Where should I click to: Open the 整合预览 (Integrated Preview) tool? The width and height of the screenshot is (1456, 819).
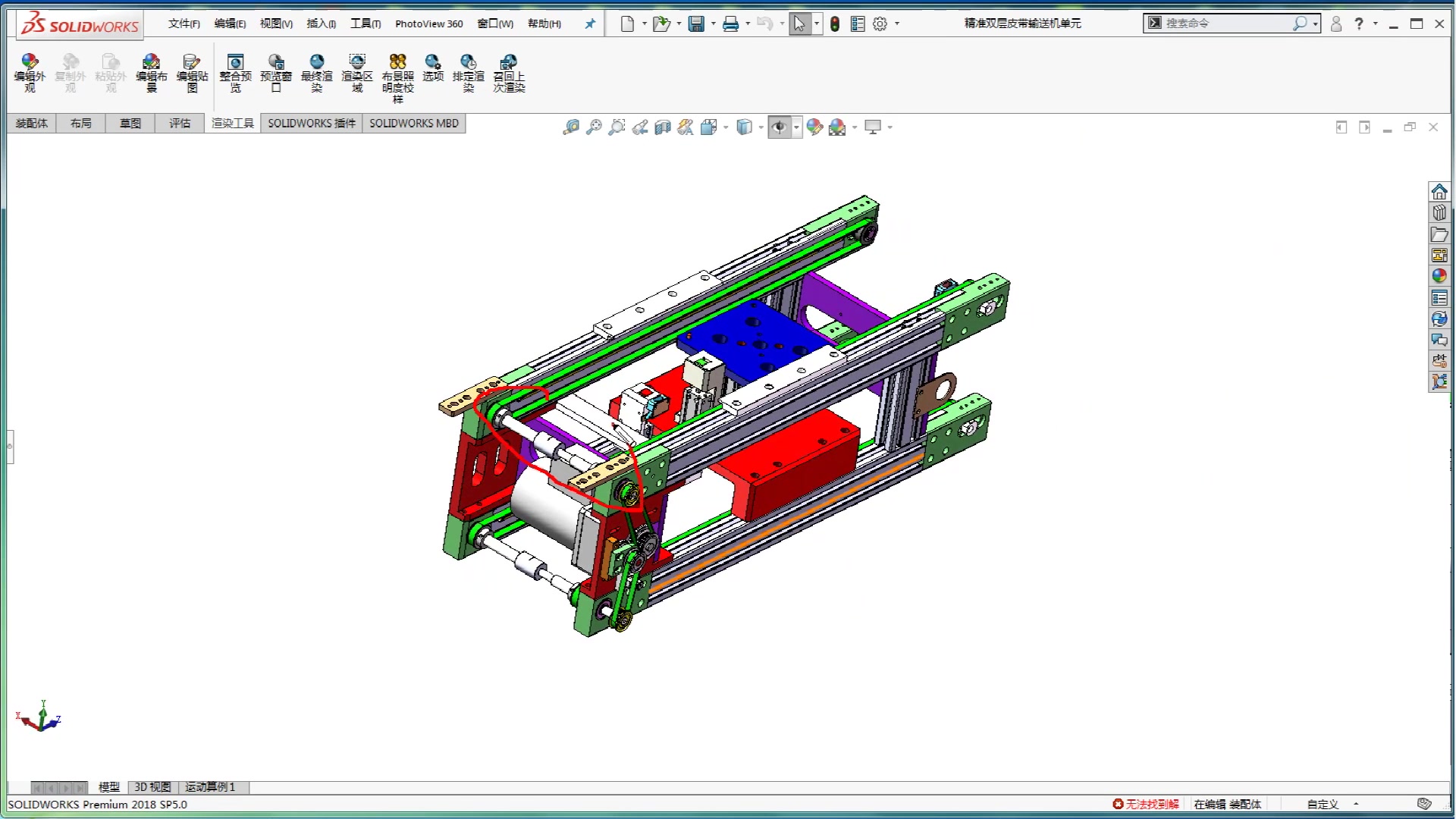(x=234, y=72)
